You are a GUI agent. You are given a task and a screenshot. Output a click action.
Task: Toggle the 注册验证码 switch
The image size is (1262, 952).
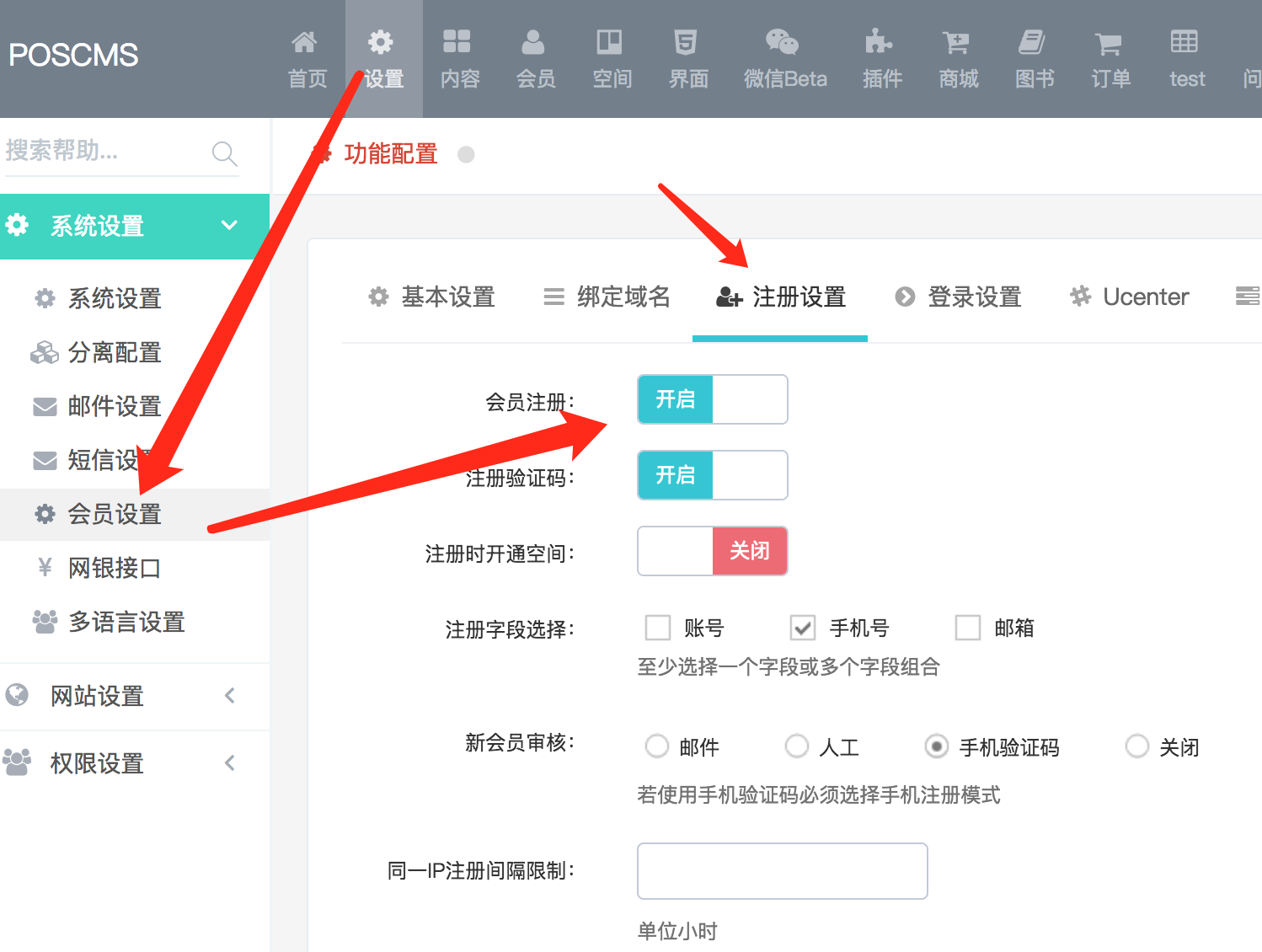pyautogui.click(x=713, y=475)
